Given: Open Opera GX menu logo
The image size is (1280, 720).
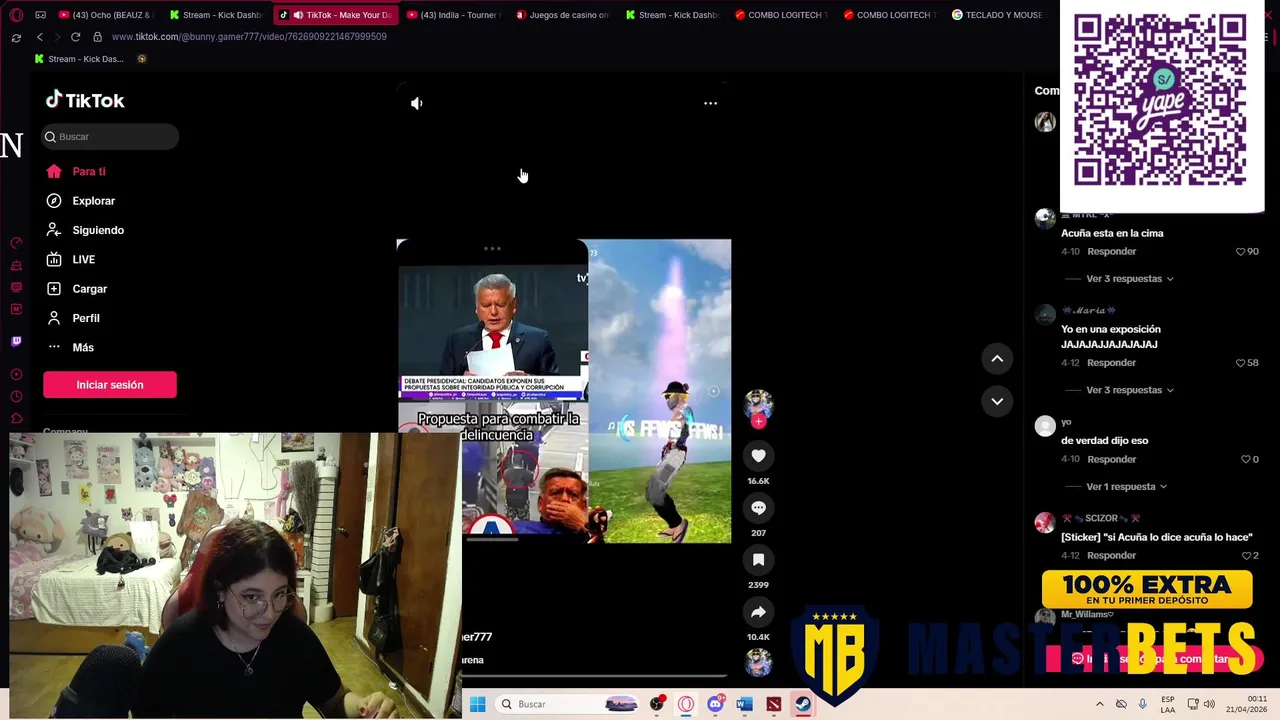Looking at the screenshot, I should coord(15,15).
